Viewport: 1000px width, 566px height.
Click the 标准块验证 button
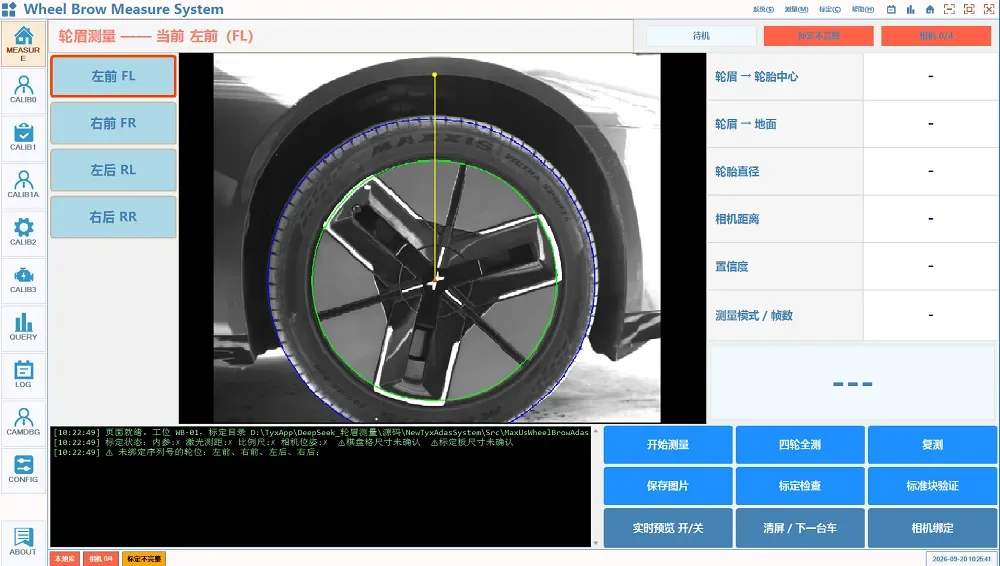(932, 486)
